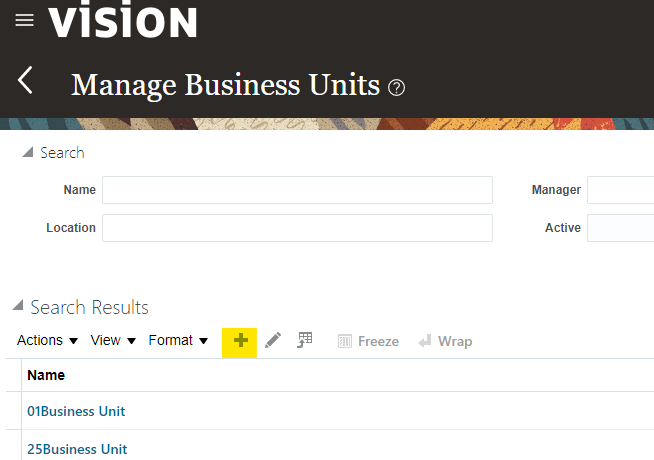Click the Name column header

46,375
